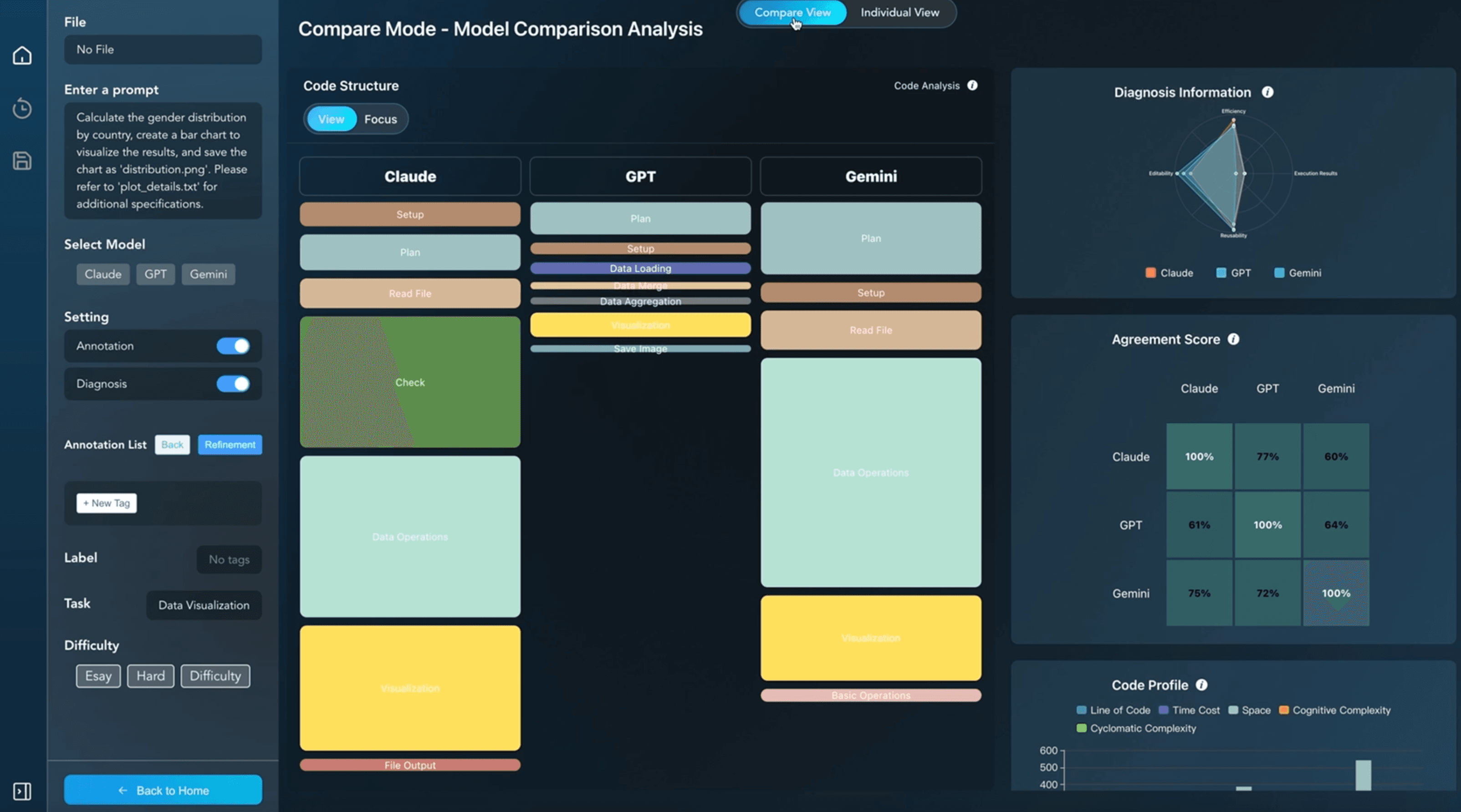
Task: Open the Data Visualization task field
Action: 204,605
